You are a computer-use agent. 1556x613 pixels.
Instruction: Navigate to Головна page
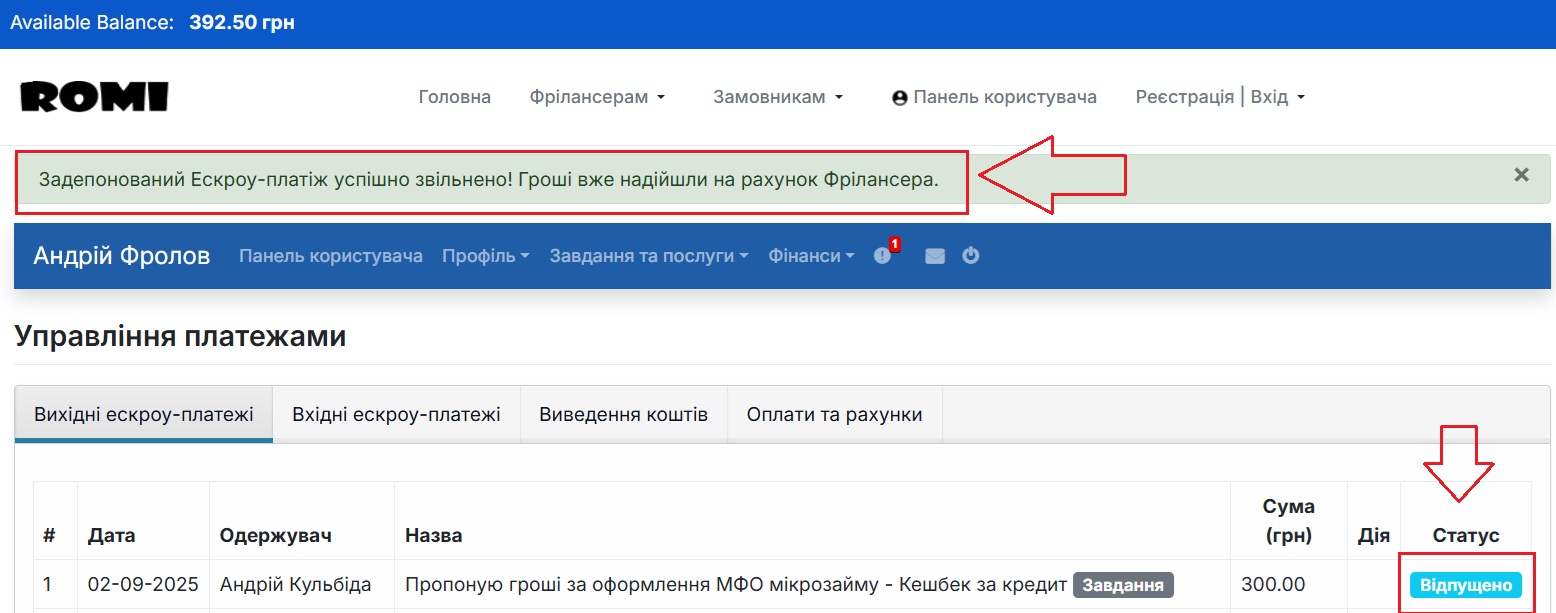[x=454, y=96]
